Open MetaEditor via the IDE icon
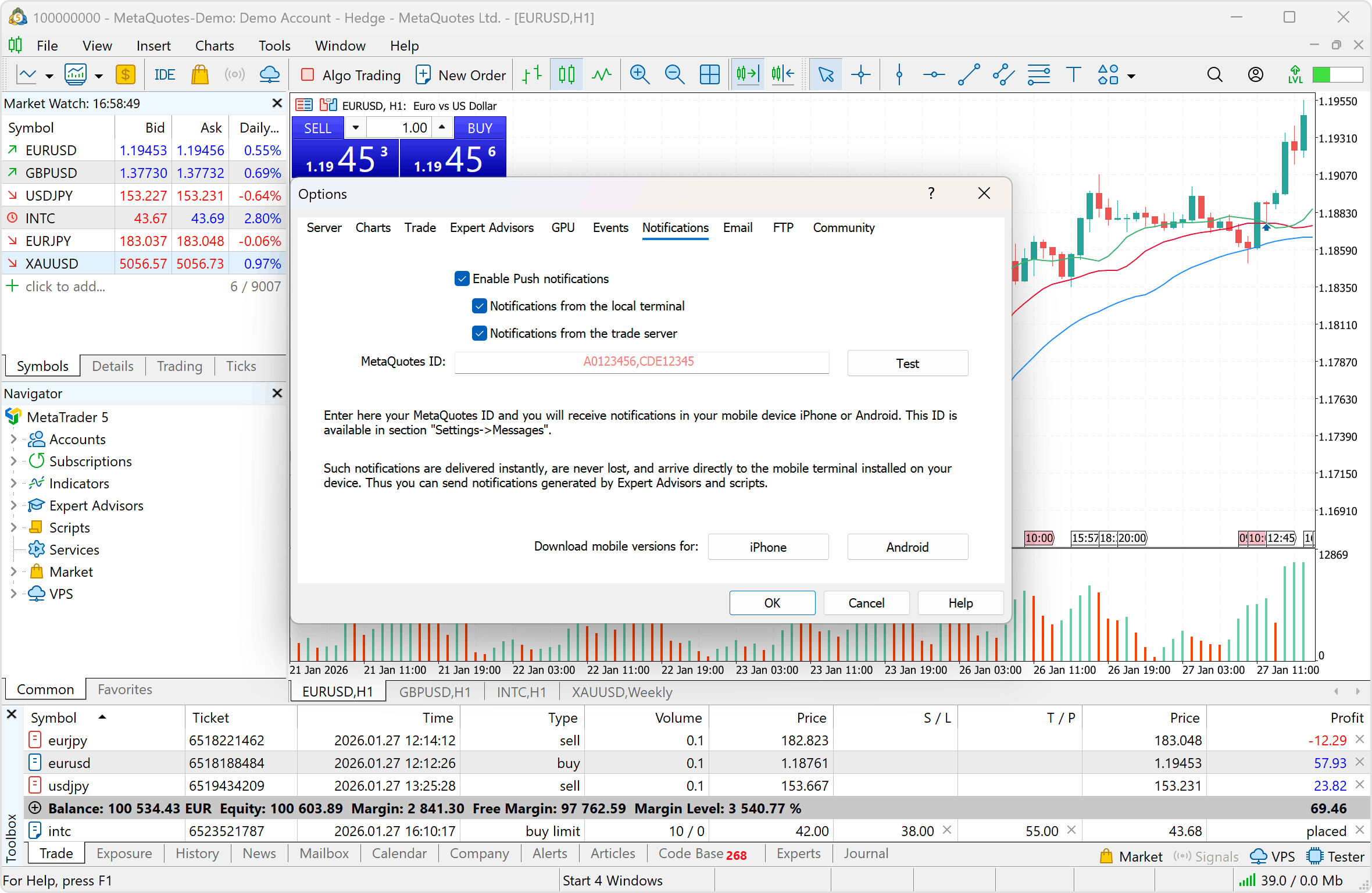The height and width of the screenshot is (893, 1372). click(x=165, y=74)
